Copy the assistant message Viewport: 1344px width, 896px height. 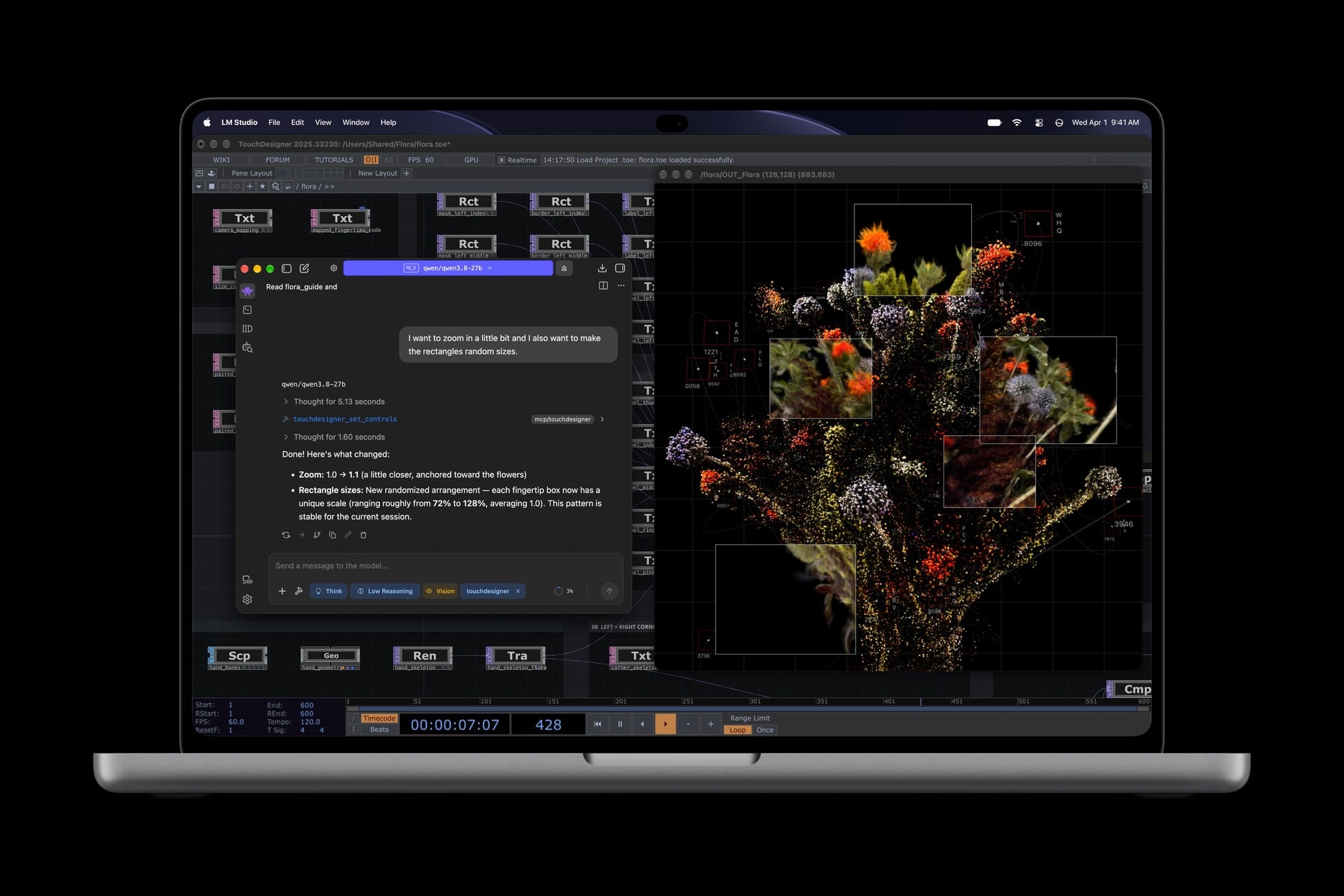click(x=333, y=535)
